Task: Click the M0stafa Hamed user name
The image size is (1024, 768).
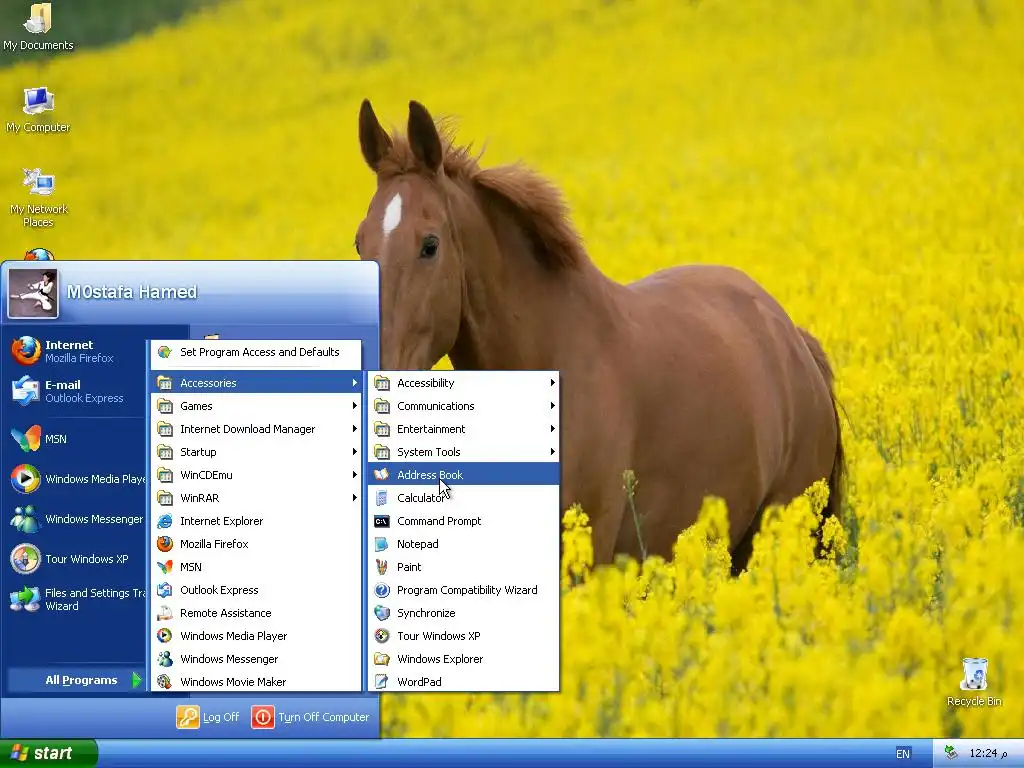Action: pos(132,292)
